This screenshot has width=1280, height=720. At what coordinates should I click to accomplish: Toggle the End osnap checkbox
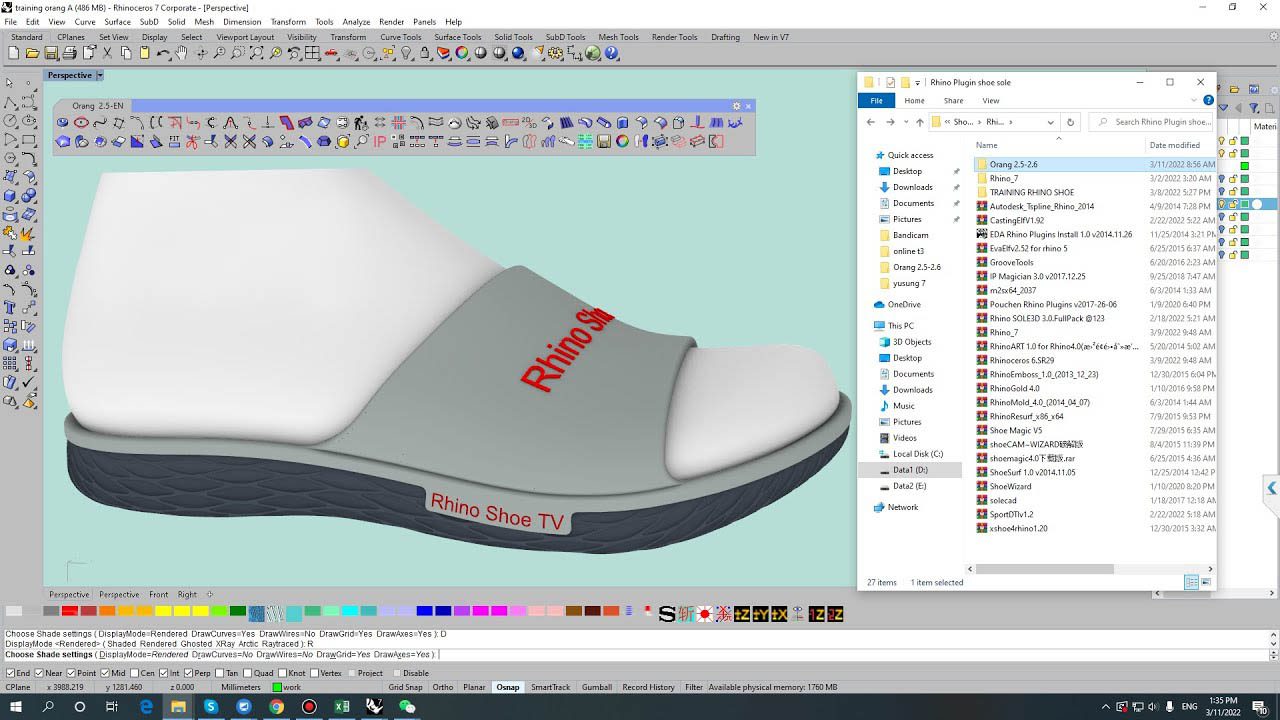(x=10, y=673)
